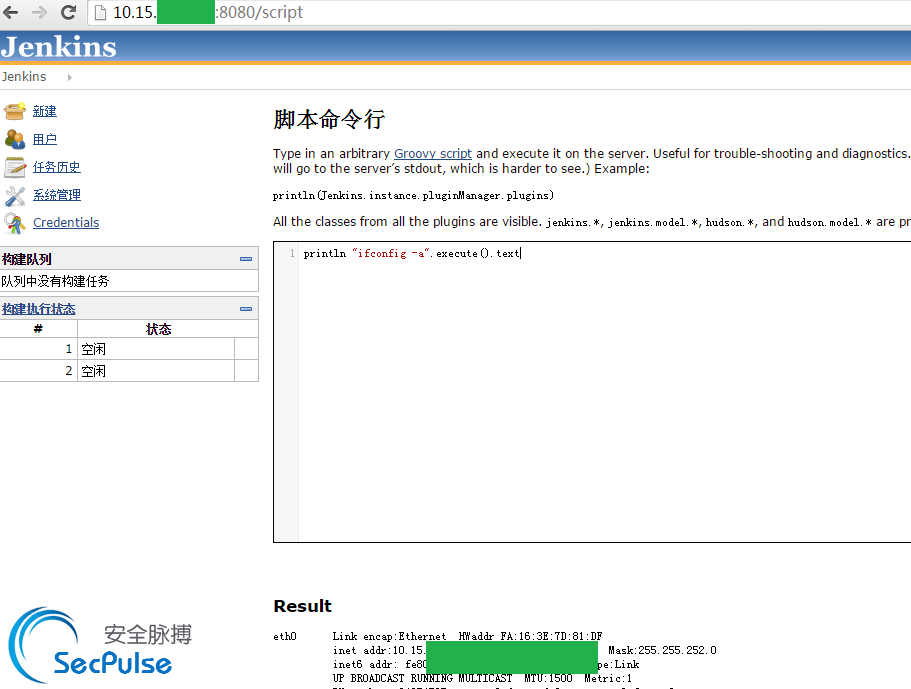This screenshot has height=689, width=911.
Task: Click into the Groovy script editor
Action: [x=604, y=392]
